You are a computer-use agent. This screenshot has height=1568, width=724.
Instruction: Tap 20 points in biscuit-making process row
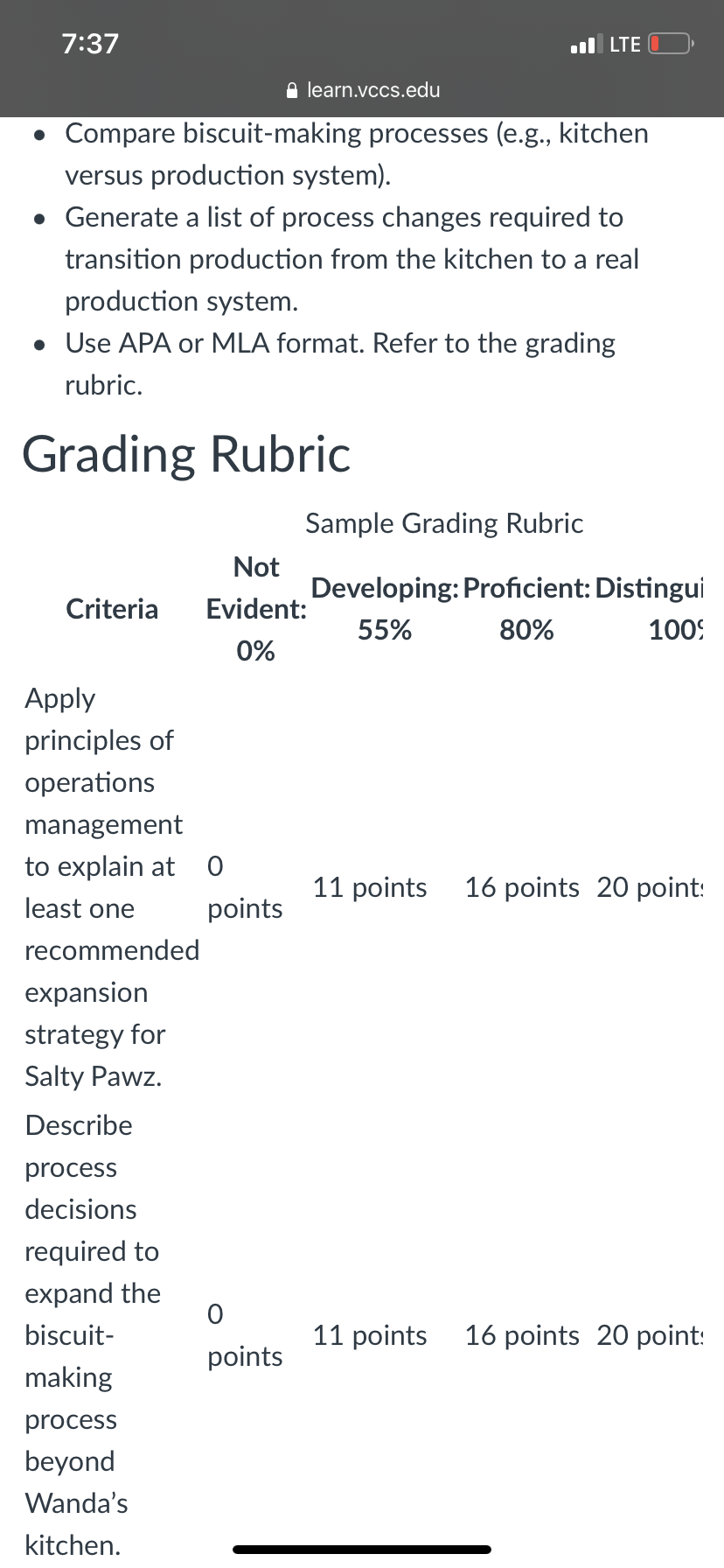pyautogui.click(x=650, y=1335)
